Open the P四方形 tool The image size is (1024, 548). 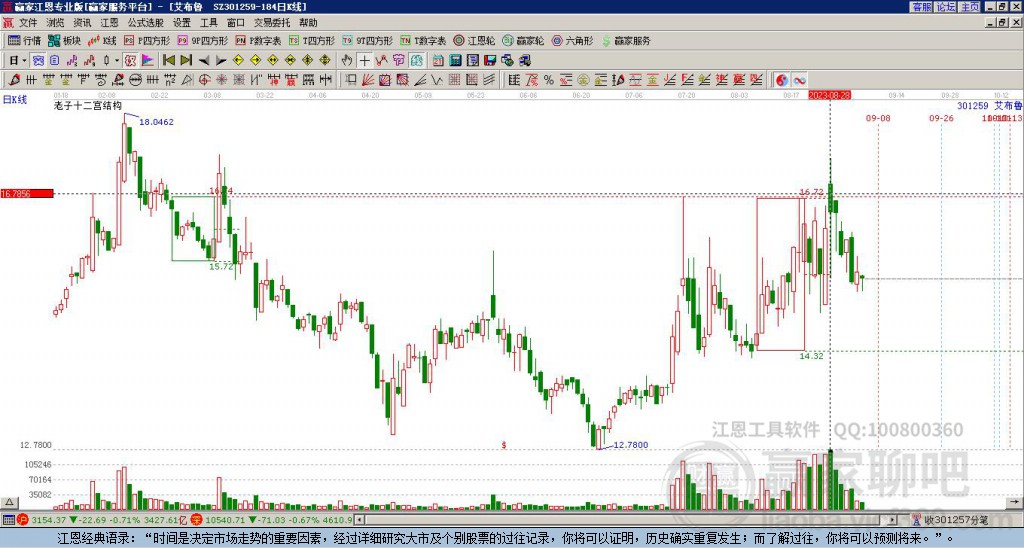click(x=147, y=40)
